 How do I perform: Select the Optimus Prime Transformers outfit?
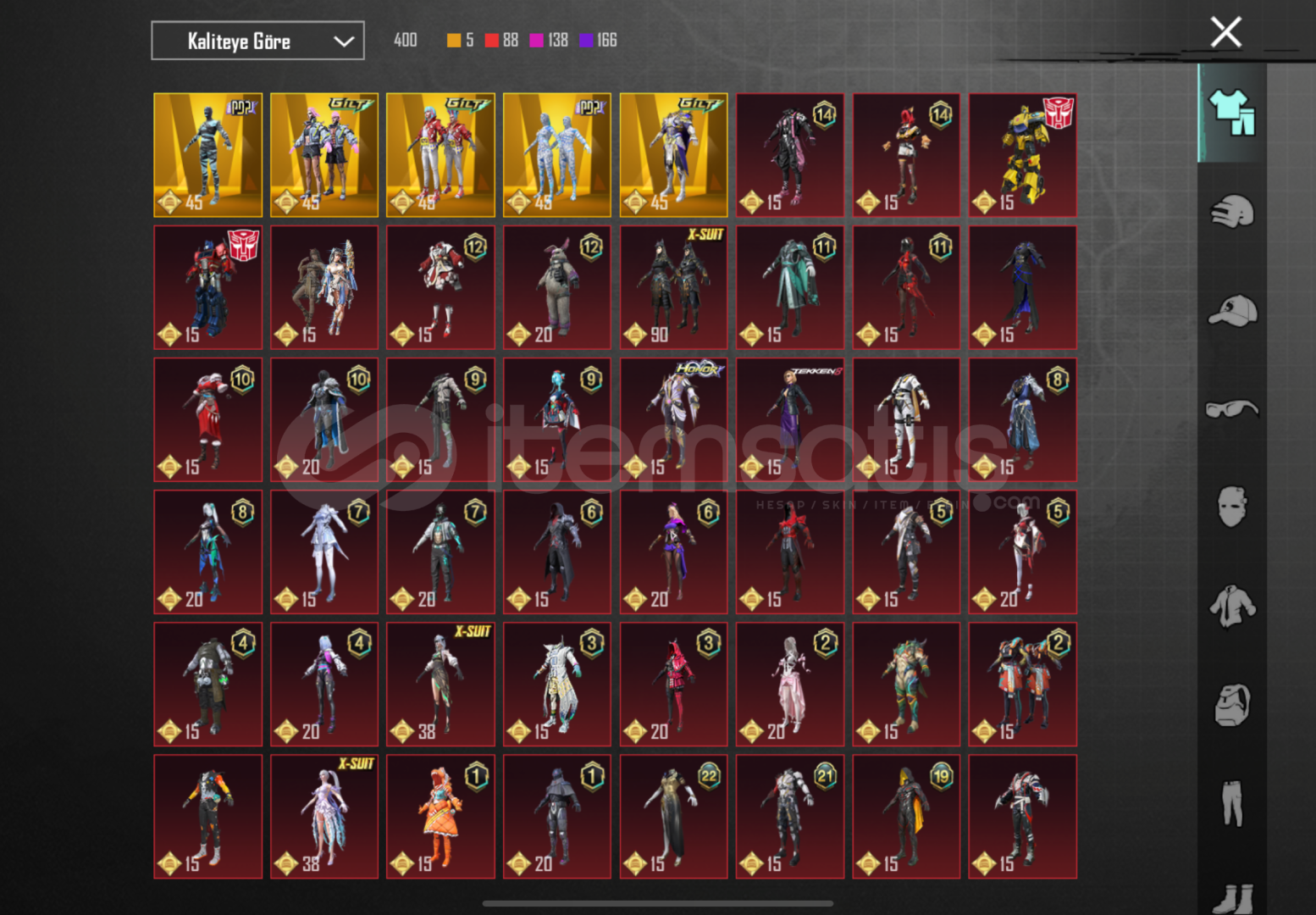(208, 287)
